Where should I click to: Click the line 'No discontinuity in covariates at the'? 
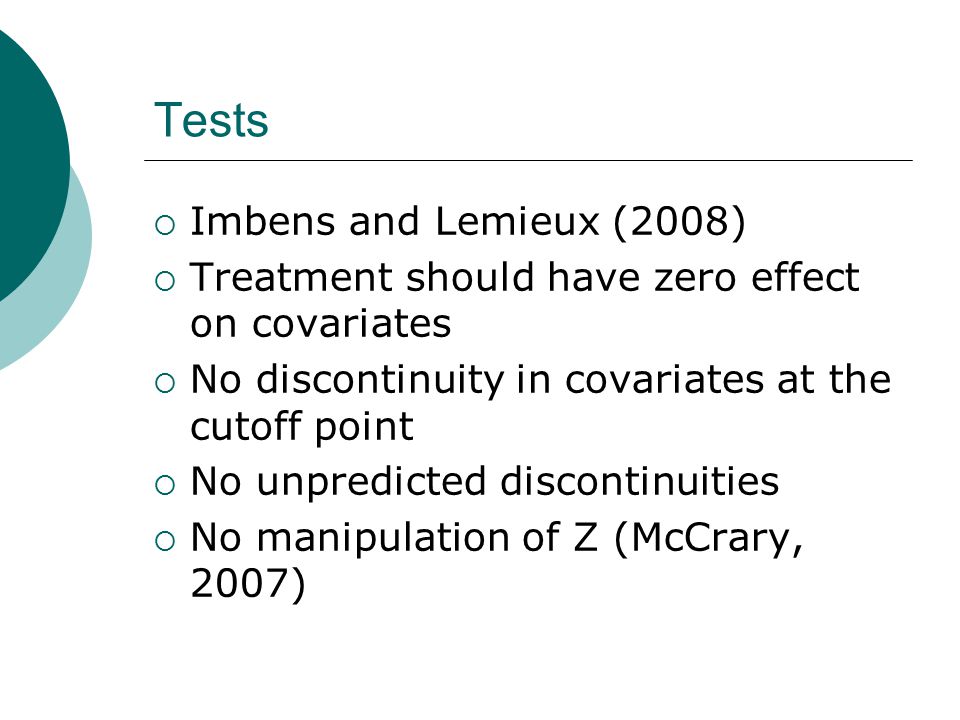541,380
